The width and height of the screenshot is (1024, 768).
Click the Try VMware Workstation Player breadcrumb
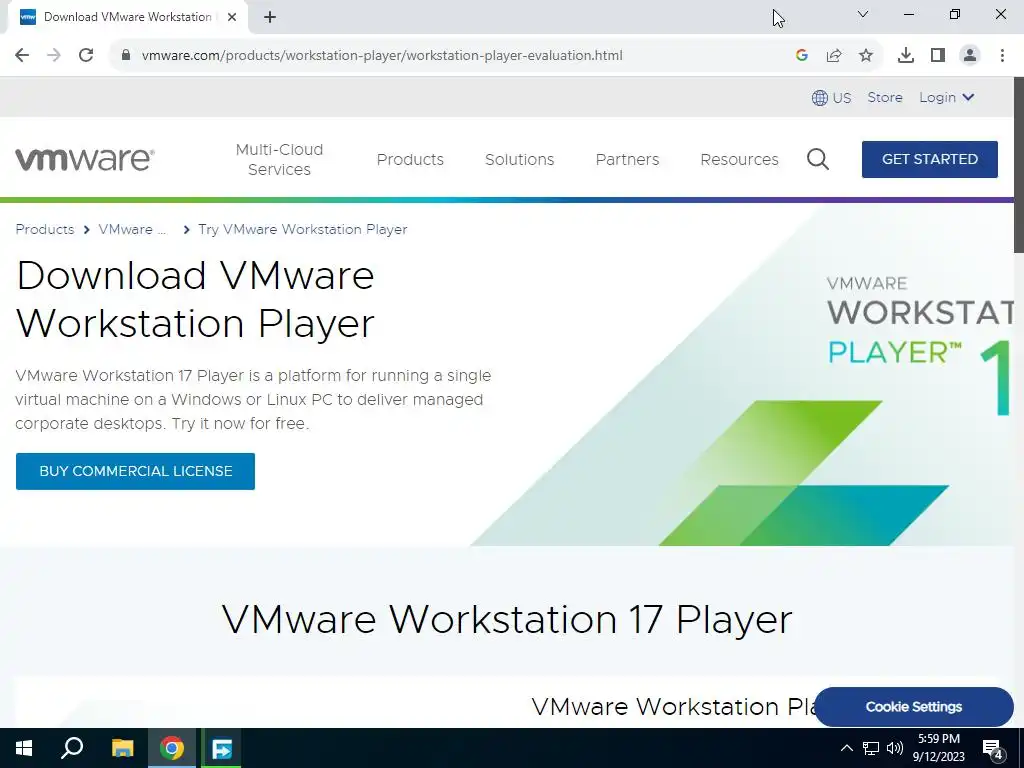(302, 229)
